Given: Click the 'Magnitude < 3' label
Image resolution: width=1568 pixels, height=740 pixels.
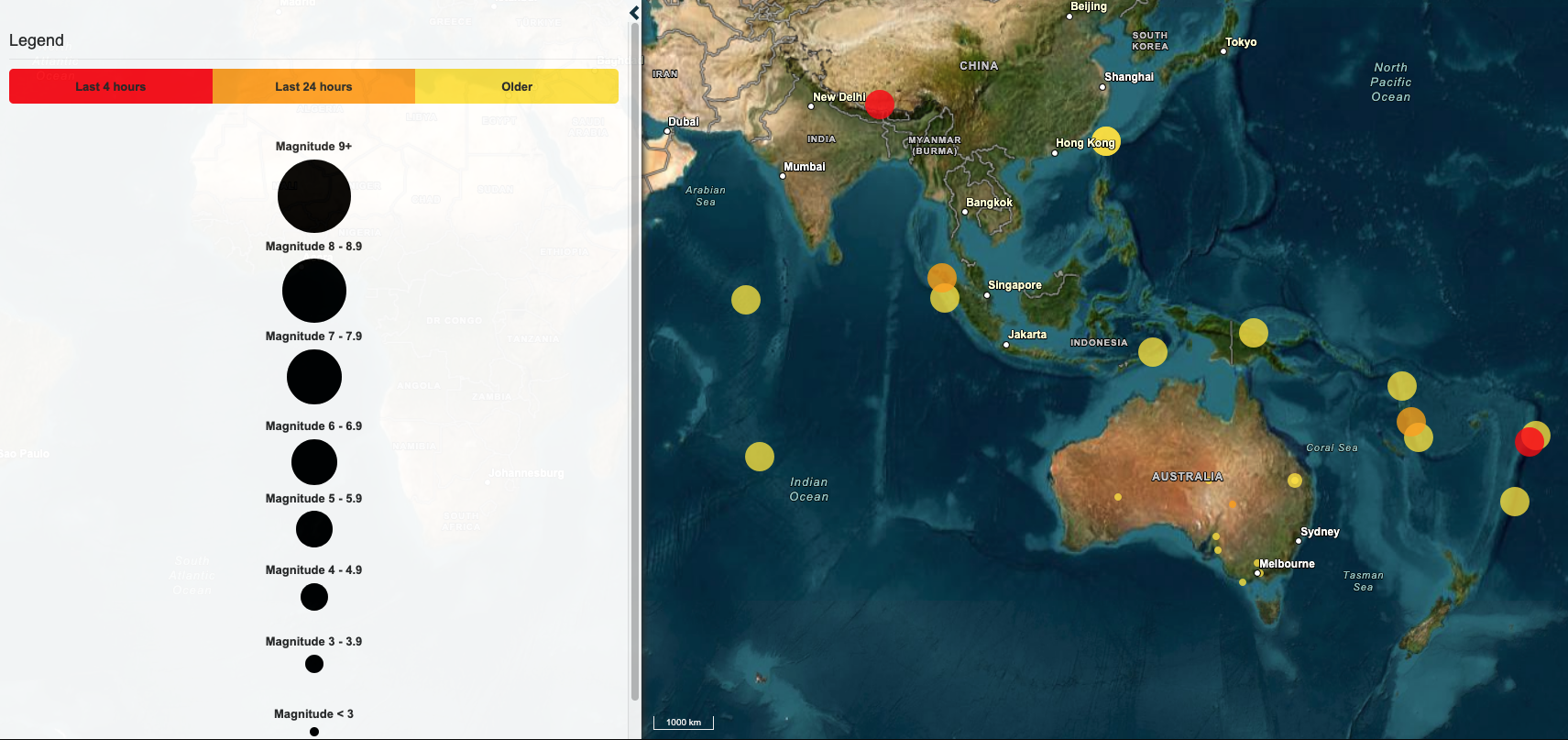Looking at the screenshot, I should 313,714.
